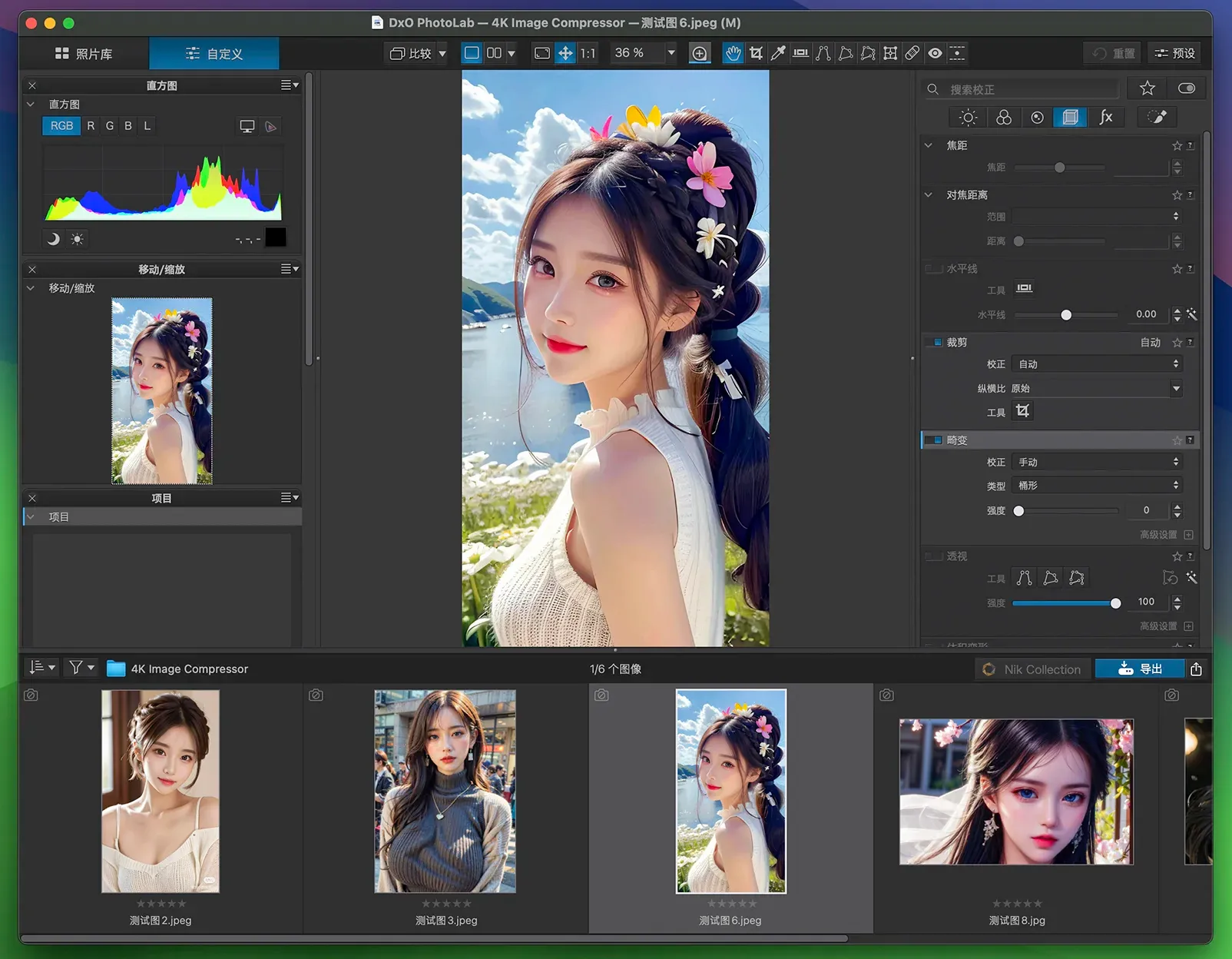Click the 导出 export button
Image resolution: width=1232 pixels, height=959 pixels.
tap(1140, 669)
